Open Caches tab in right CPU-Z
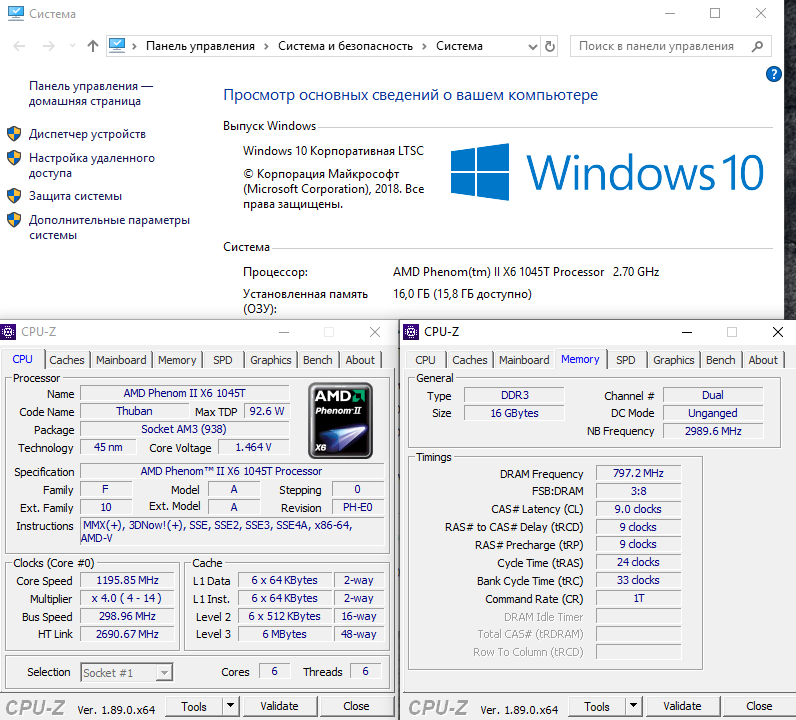 click(x=470, y=360)
